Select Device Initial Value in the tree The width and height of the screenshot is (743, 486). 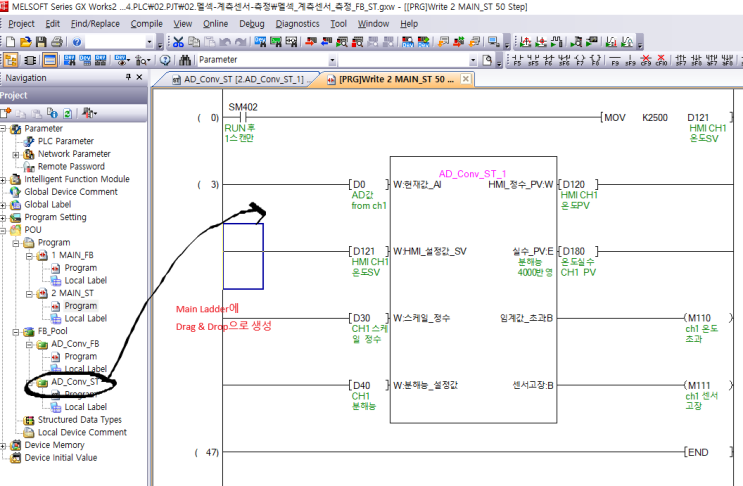[61, 458]
